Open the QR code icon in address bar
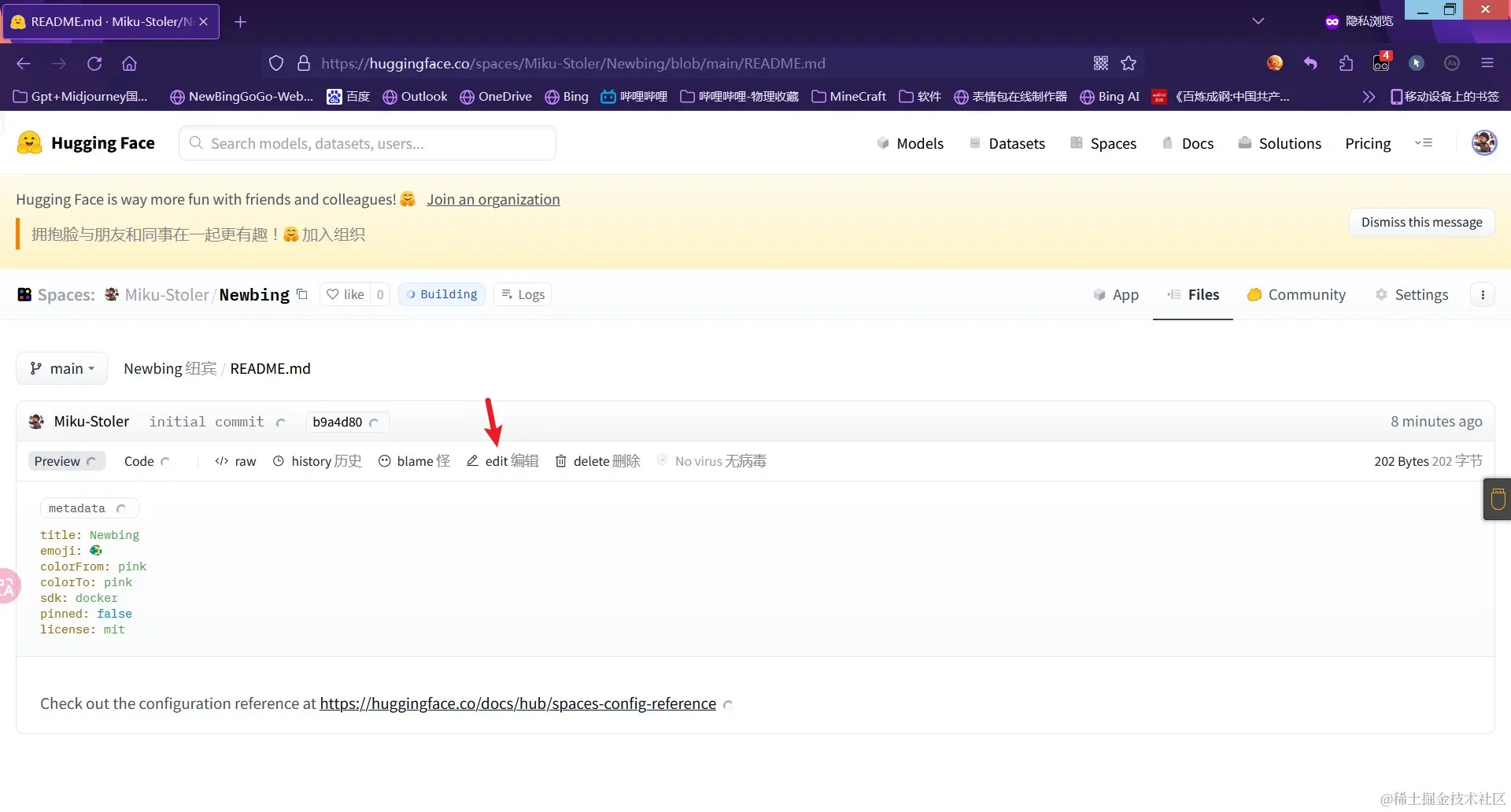The width and height of the screenshot is (1511, 812). coord(1101,64)
